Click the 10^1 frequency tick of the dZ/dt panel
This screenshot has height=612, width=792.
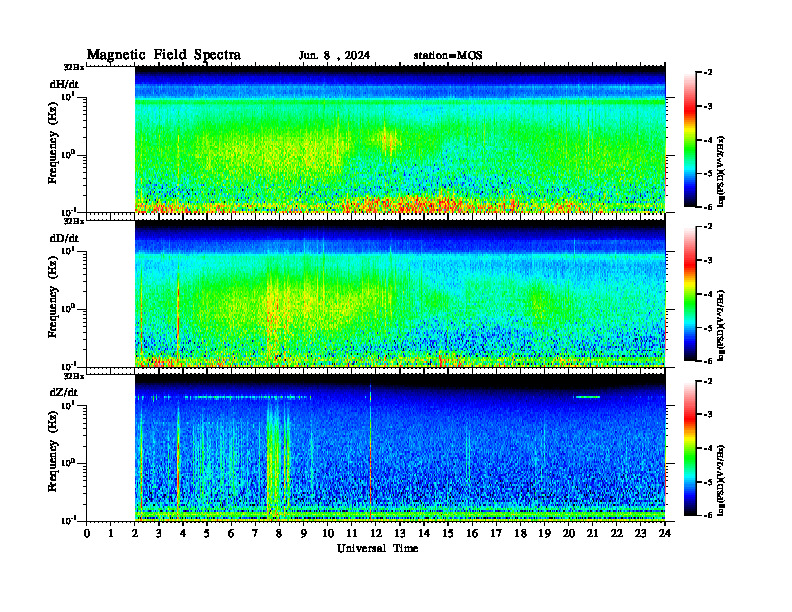coord(68,404)
